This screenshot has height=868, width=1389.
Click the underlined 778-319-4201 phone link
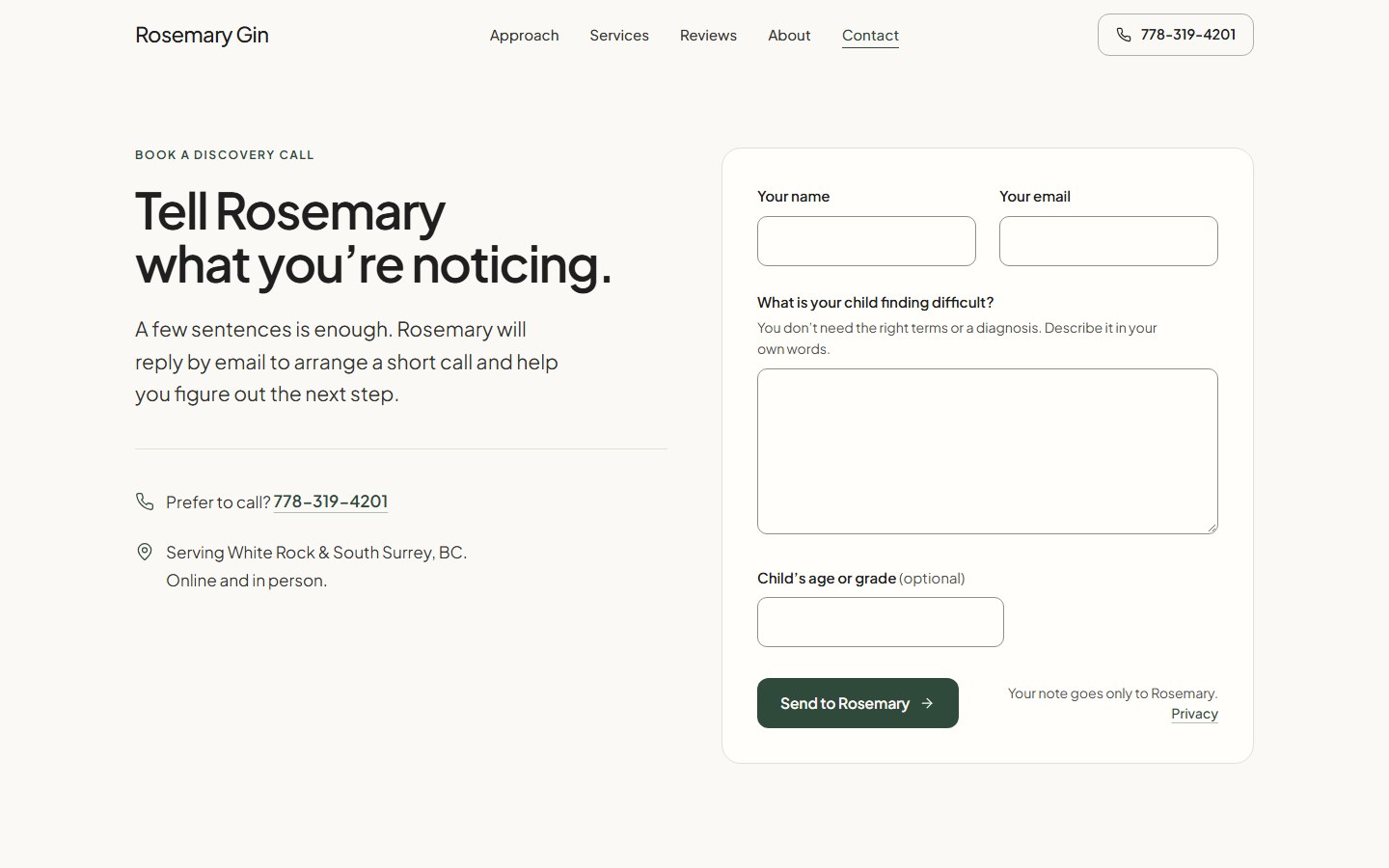pyautogui.click(x=331, y=502)
